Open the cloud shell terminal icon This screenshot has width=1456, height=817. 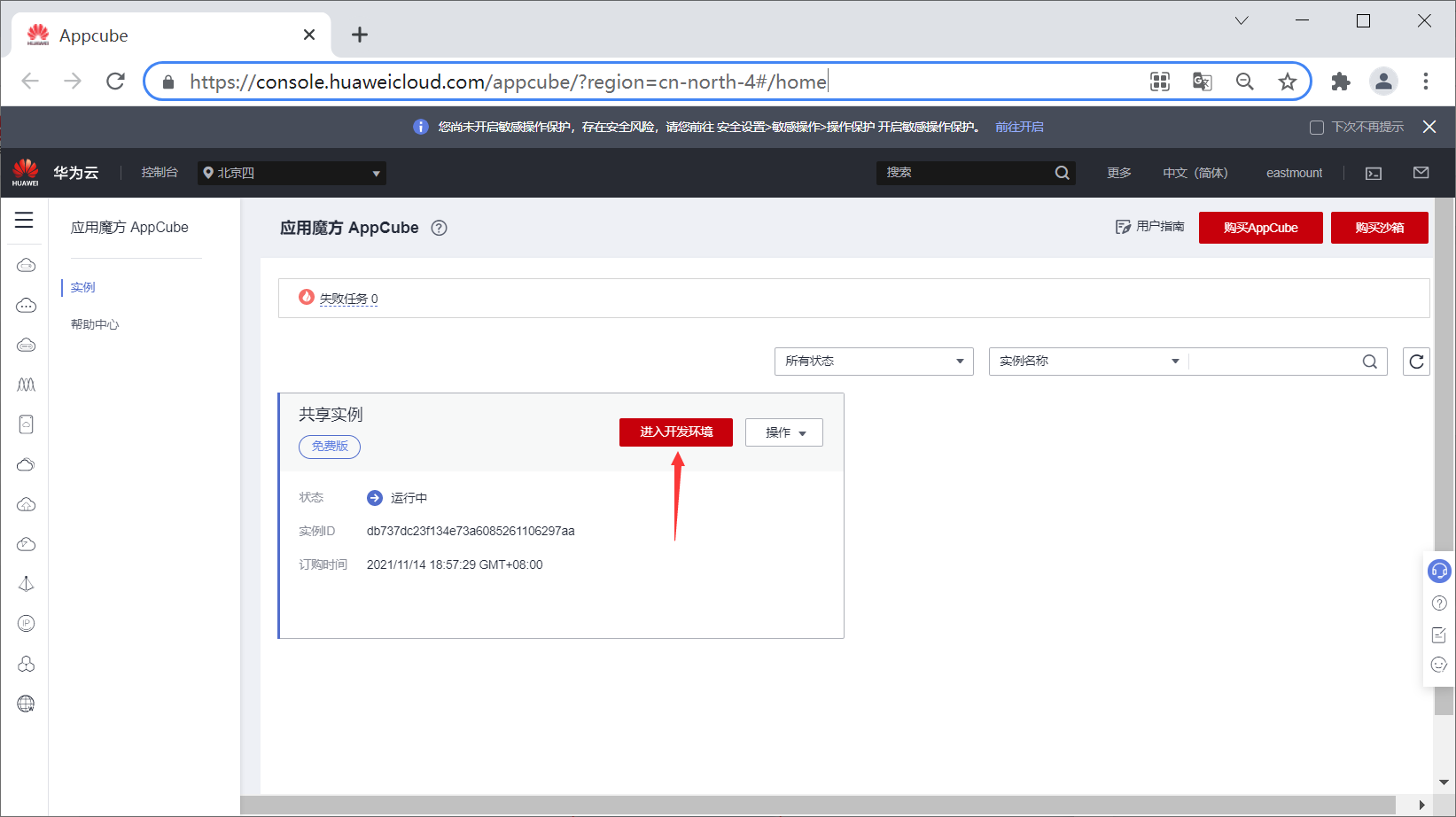(1374, 174)
